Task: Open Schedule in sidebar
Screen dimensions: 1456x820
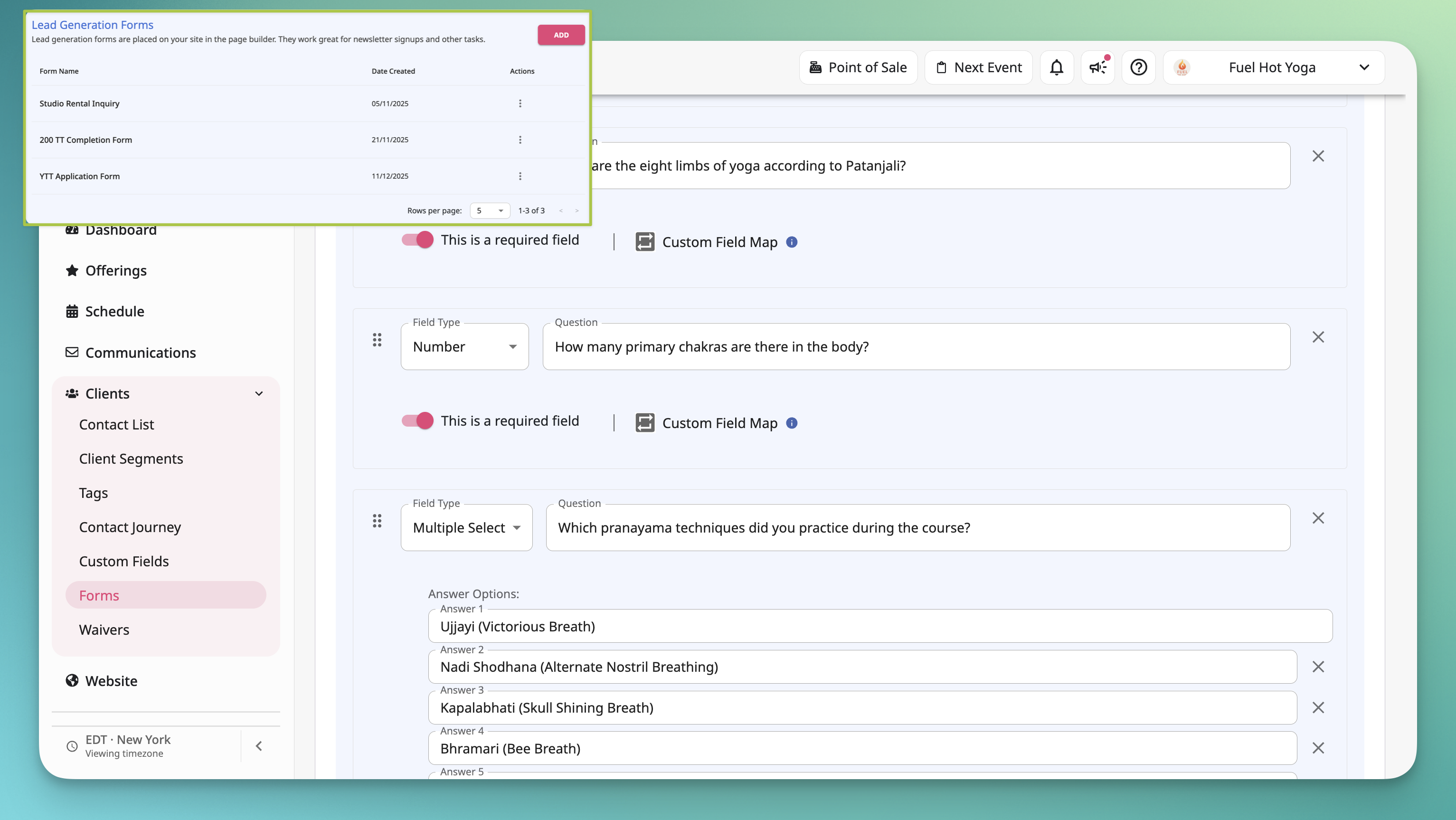Action: (115, 311)
